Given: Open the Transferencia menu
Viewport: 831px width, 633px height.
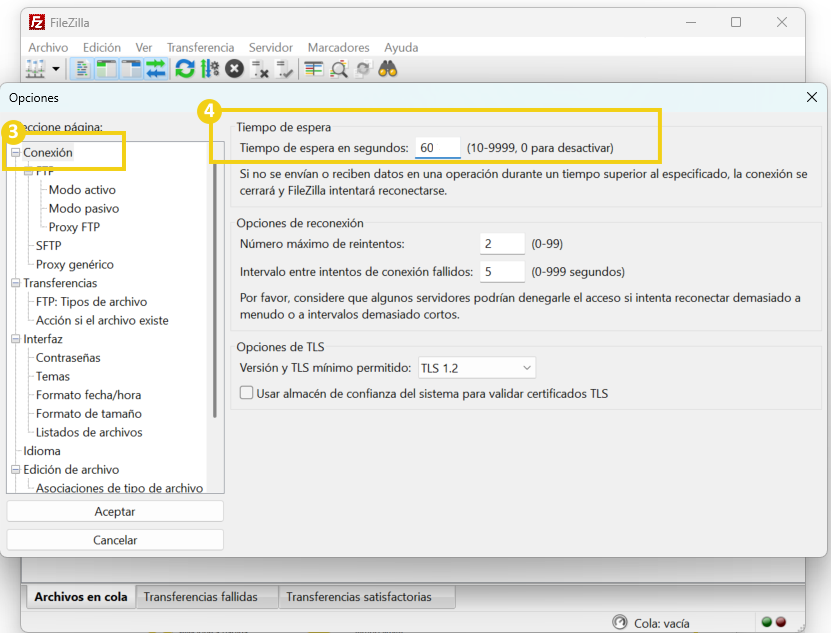Looking at the screenshot, I should pyautogui.click(x=200, y=47).
